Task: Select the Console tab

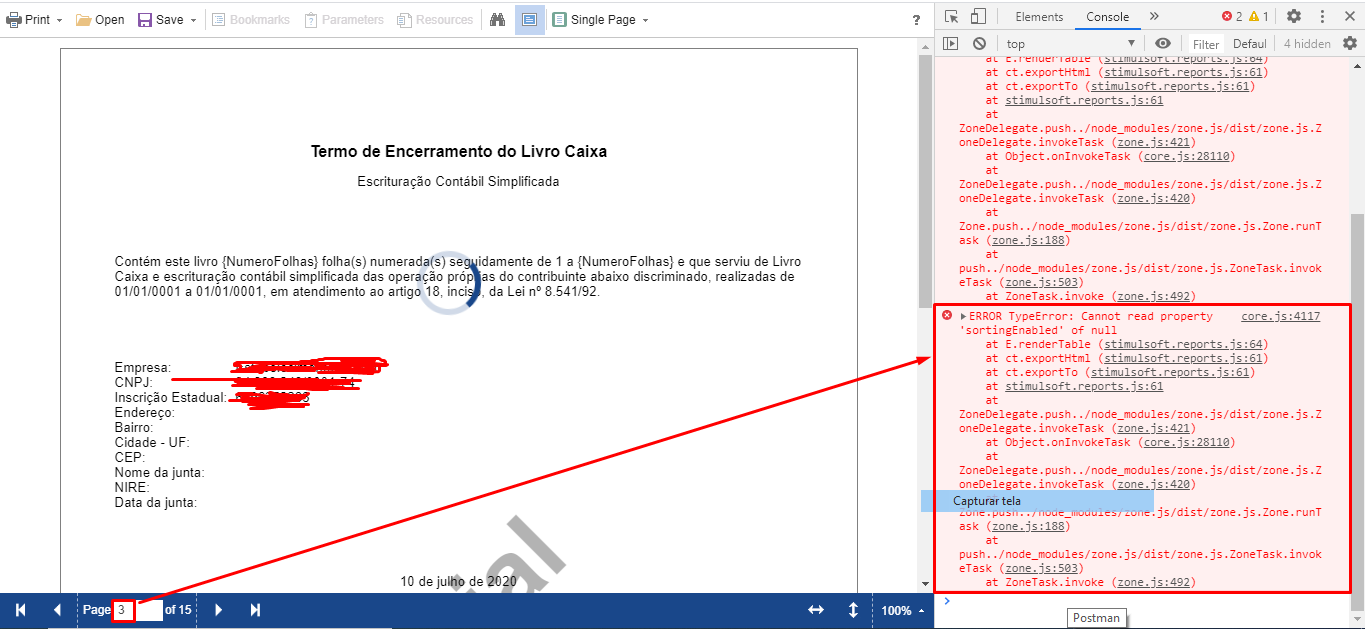Action: coord(1107,16)
